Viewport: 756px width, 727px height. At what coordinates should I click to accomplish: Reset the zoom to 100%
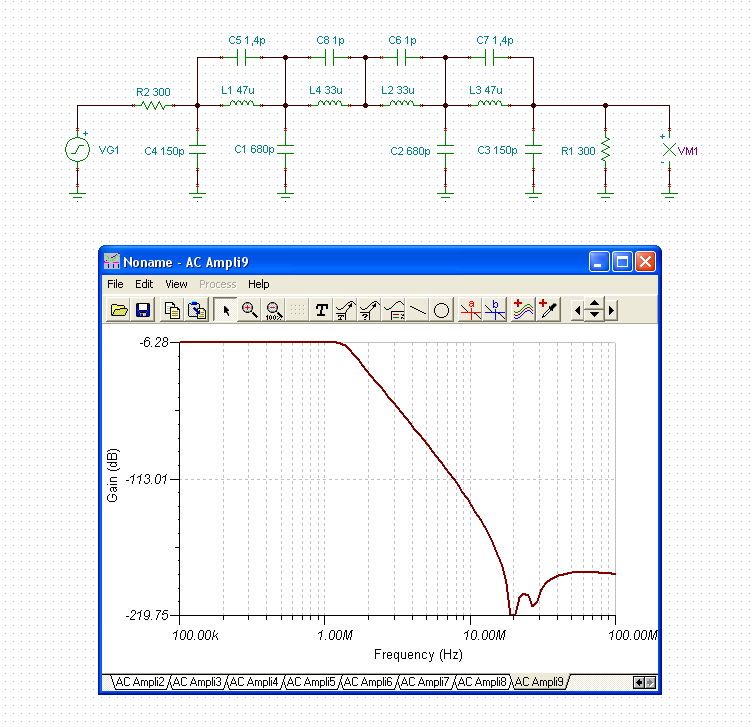pos(273,310)
